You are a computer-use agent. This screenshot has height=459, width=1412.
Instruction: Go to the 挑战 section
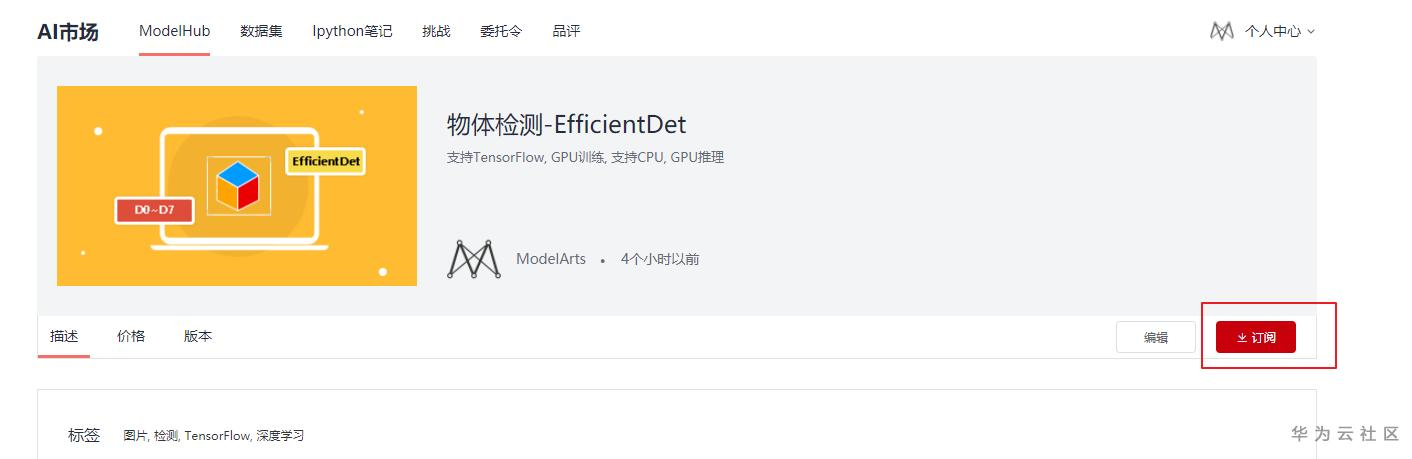(436, 31)
